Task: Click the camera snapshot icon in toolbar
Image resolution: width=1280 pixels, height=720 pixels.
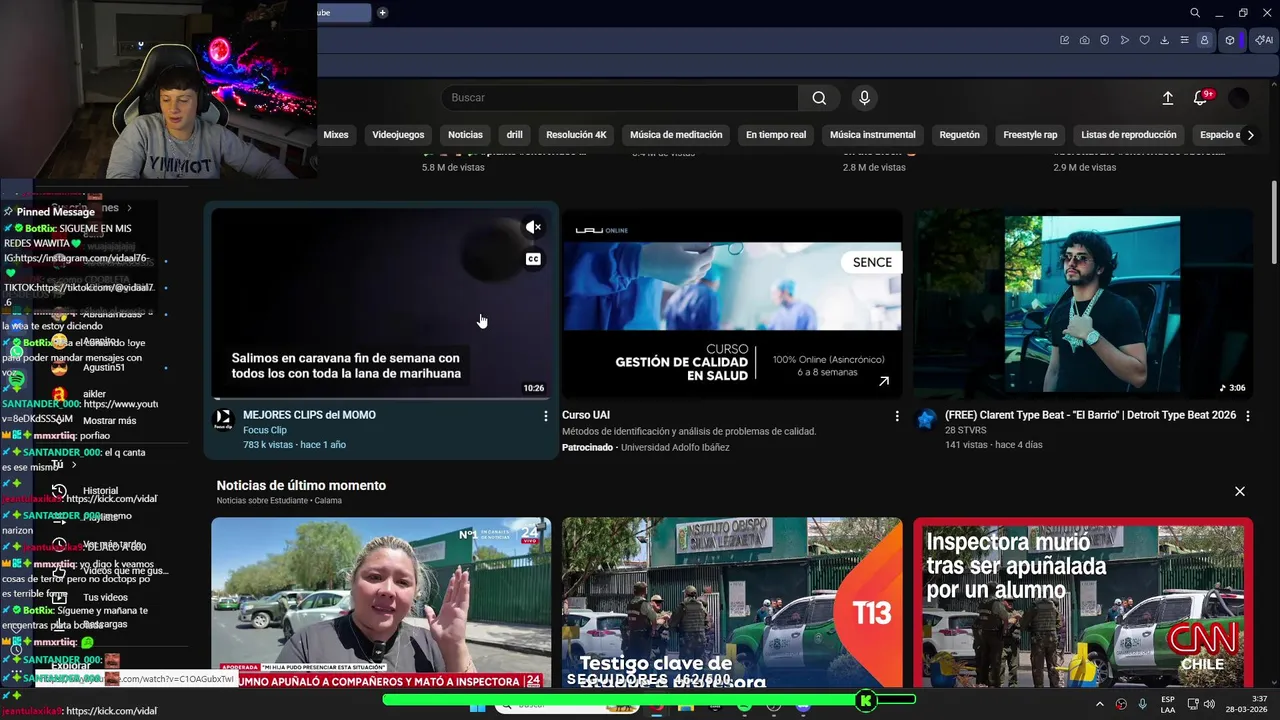Action: (1085, 40)
